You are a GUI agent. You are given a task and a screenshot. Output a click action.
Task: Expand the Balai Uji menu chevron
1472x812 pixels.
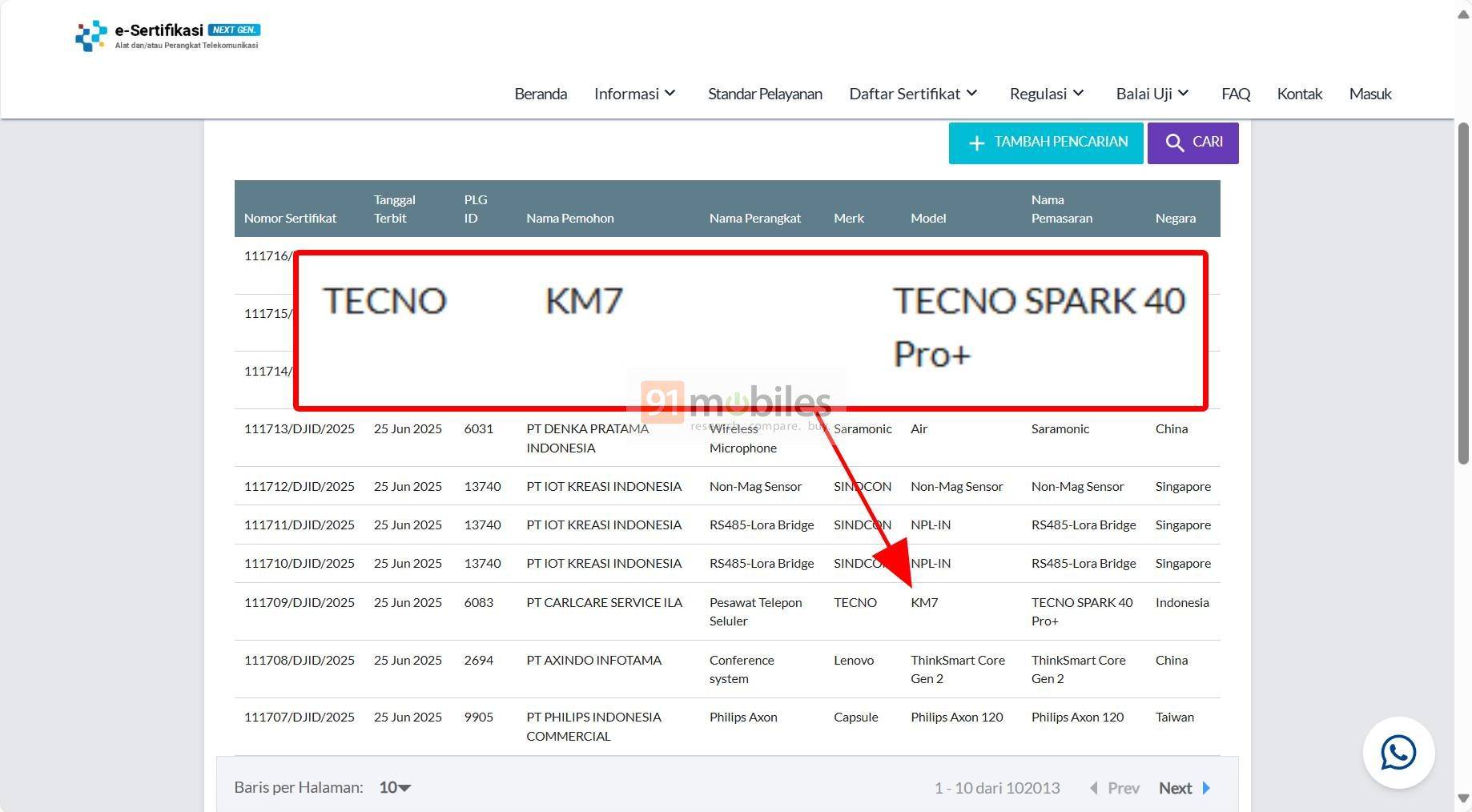click(1183, 94)
